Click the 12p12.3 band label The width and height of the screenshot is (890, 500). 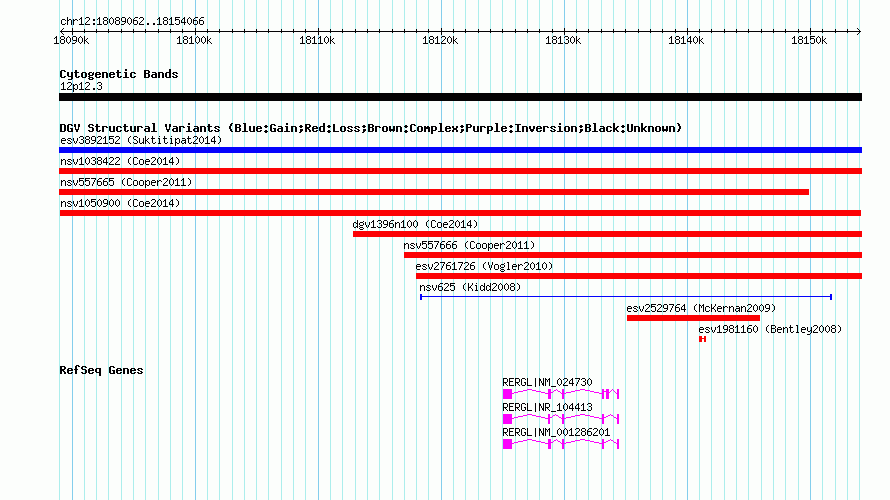[x=81, y=86]
